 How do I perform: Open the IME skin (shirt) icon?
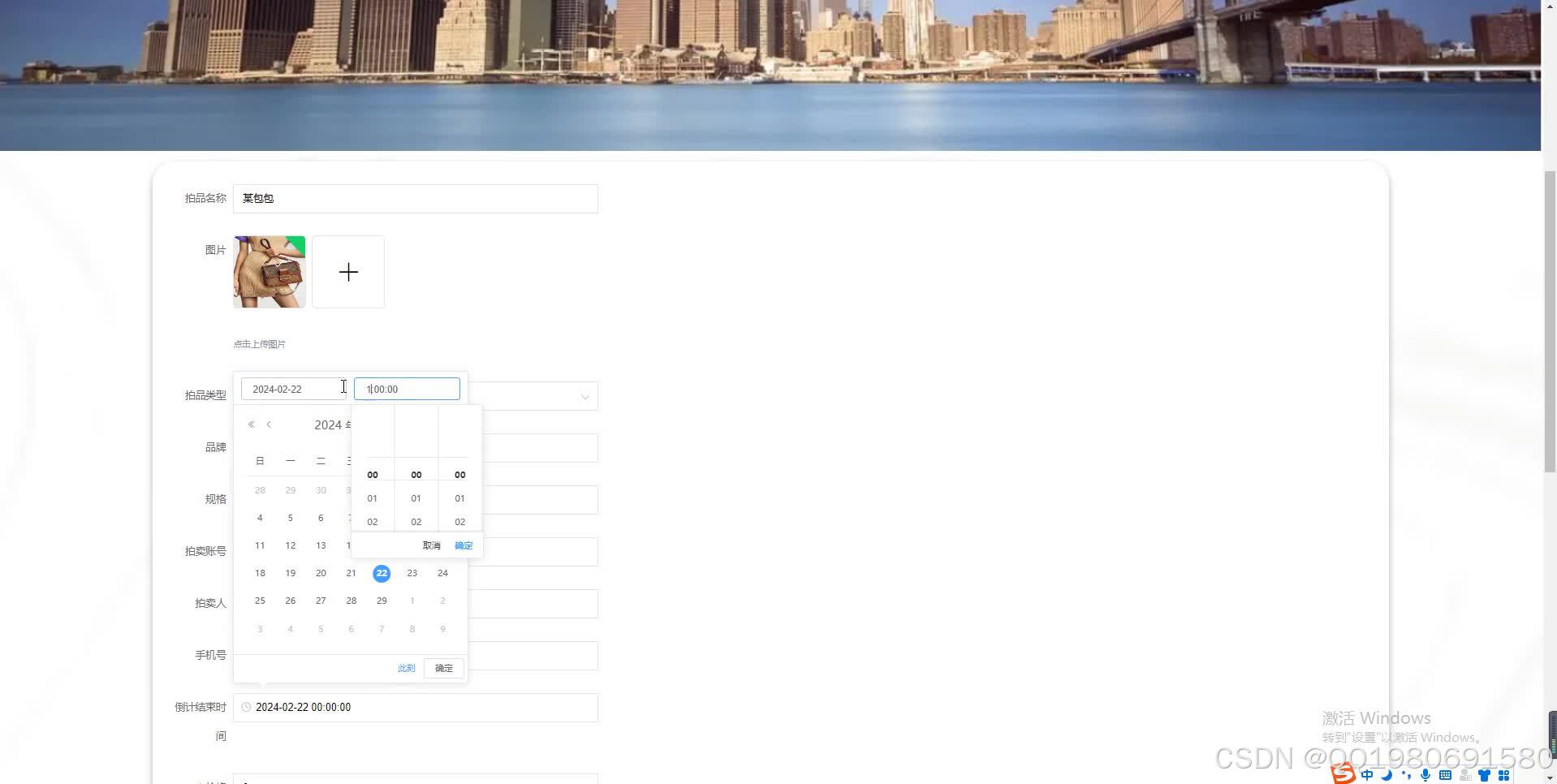1484,775
